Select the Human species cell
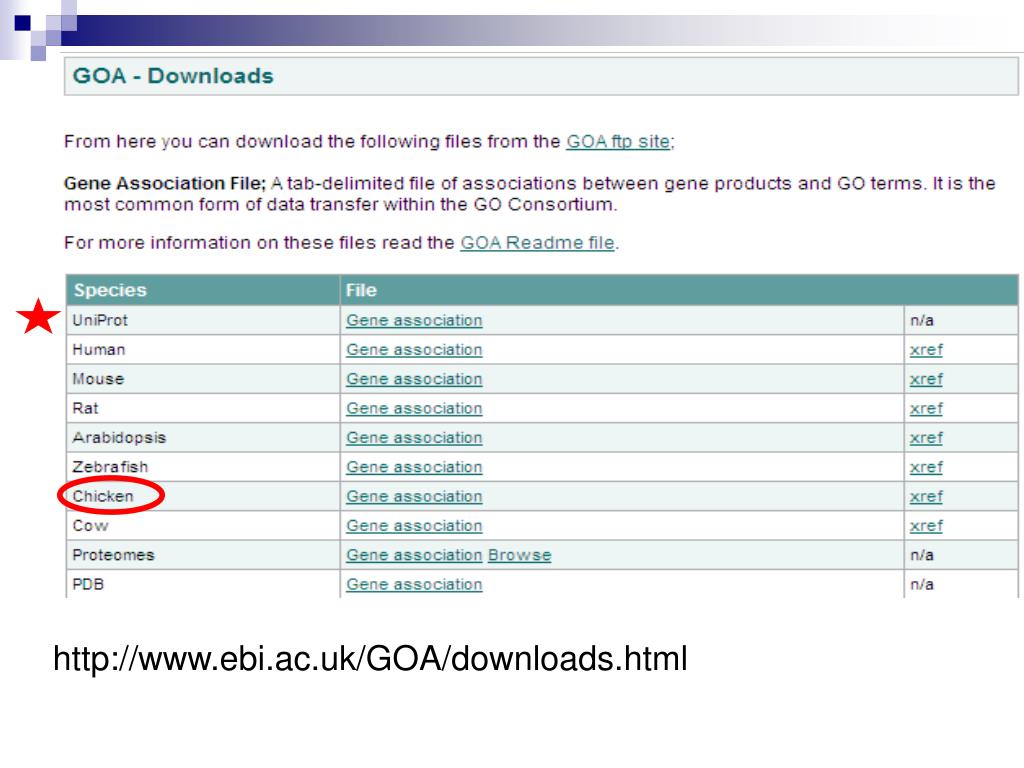1024x768 pixels. tap(202, 350)
